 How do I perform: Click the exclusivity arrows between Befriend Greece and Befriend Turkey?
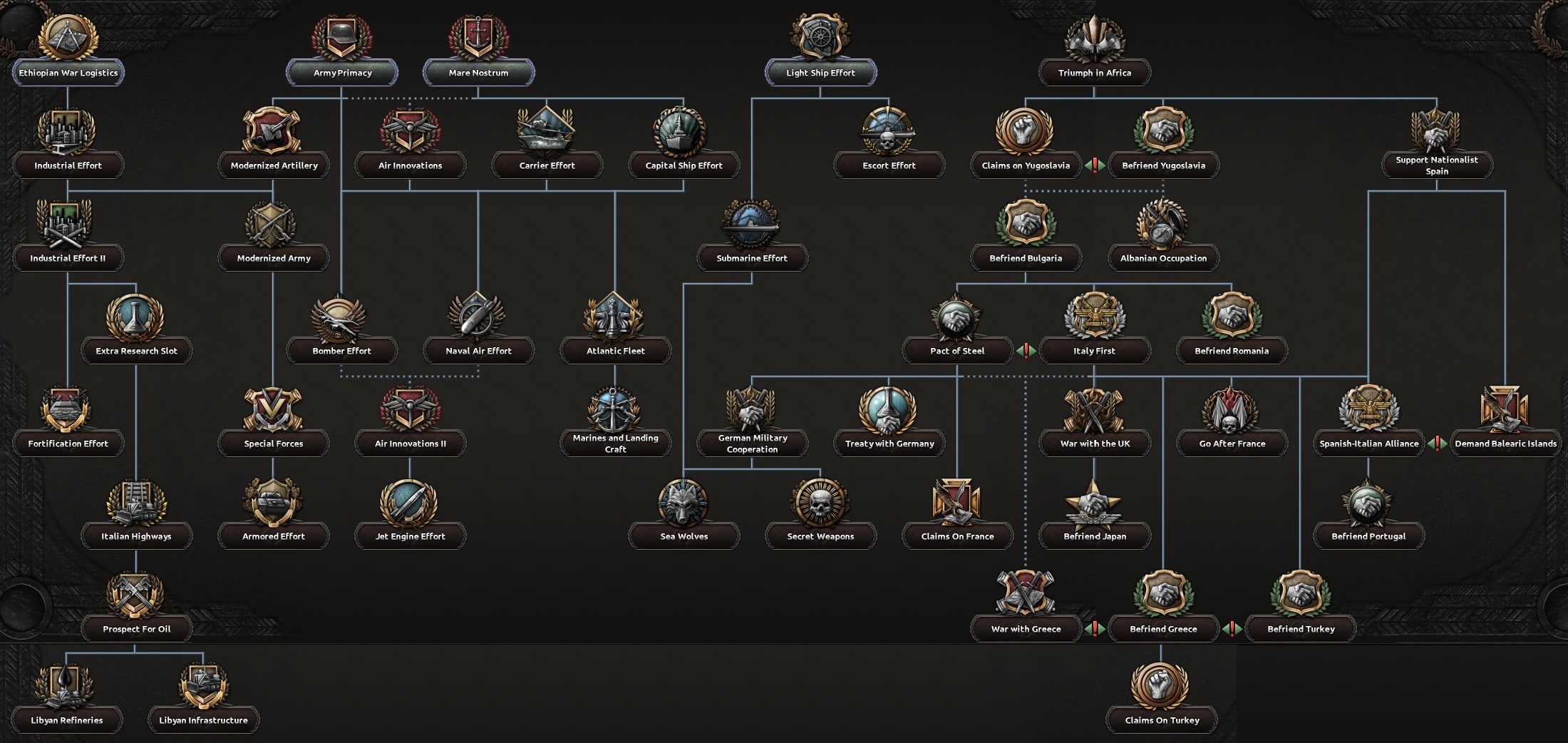pos(1231,629)
